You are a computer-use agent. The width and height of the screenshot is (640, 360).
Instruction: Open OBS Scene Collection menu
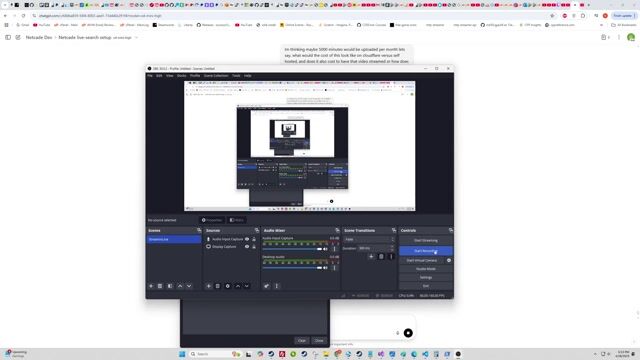click(x=216, y=76)
